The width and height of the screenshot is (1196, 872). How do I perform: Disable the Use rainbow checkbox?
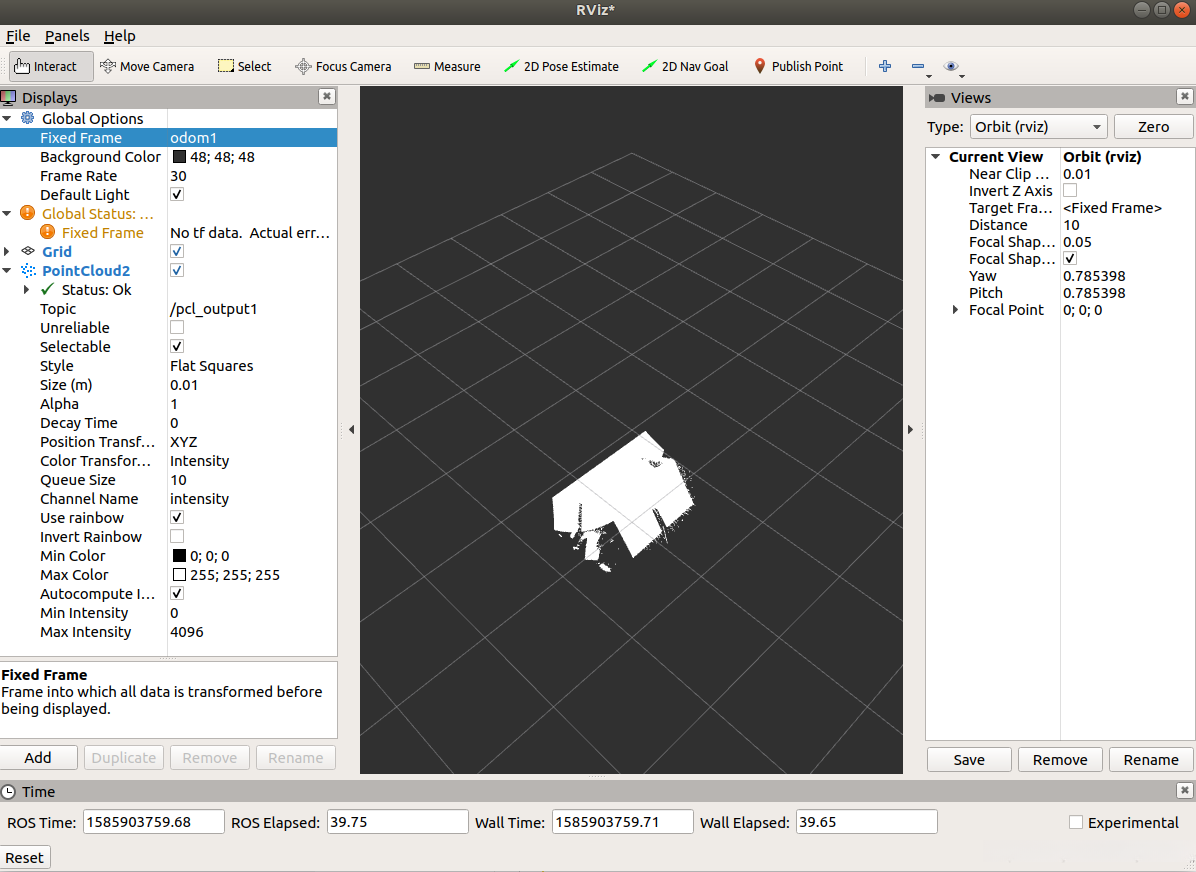[177, 518]
